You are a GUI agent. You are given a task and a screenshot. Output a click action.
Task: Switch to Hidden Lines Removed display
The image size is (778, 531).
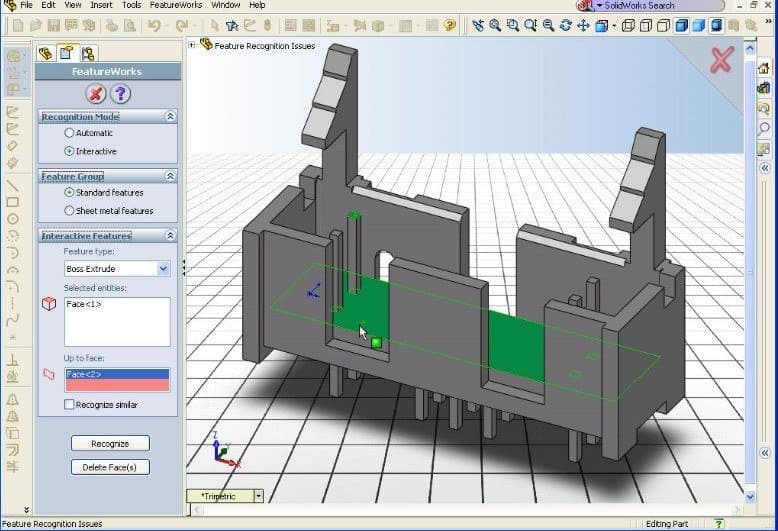click(x=663, y=25)
